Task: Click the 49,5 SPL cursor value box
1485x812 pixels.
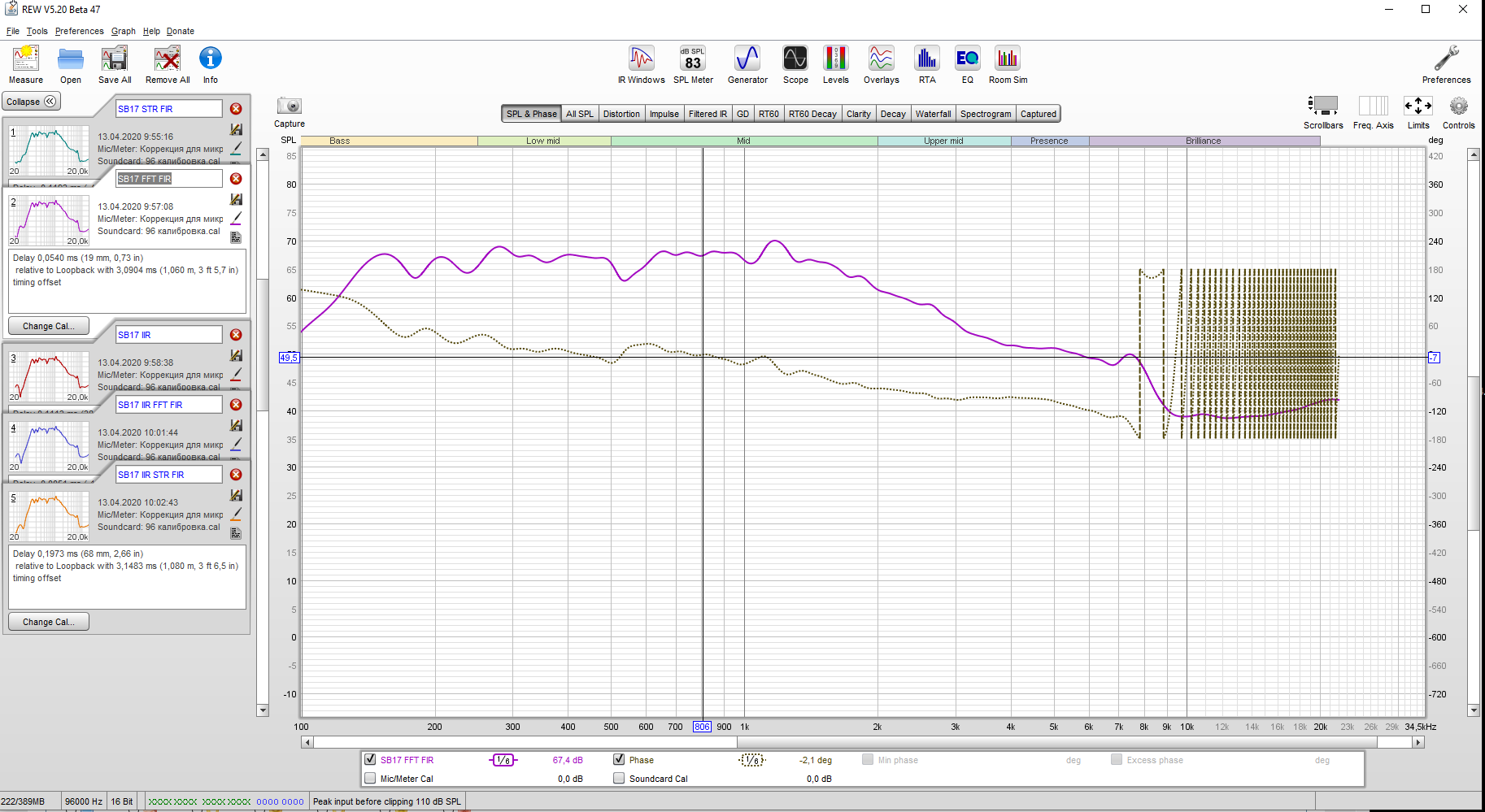Action: click(x=289, y=358)
